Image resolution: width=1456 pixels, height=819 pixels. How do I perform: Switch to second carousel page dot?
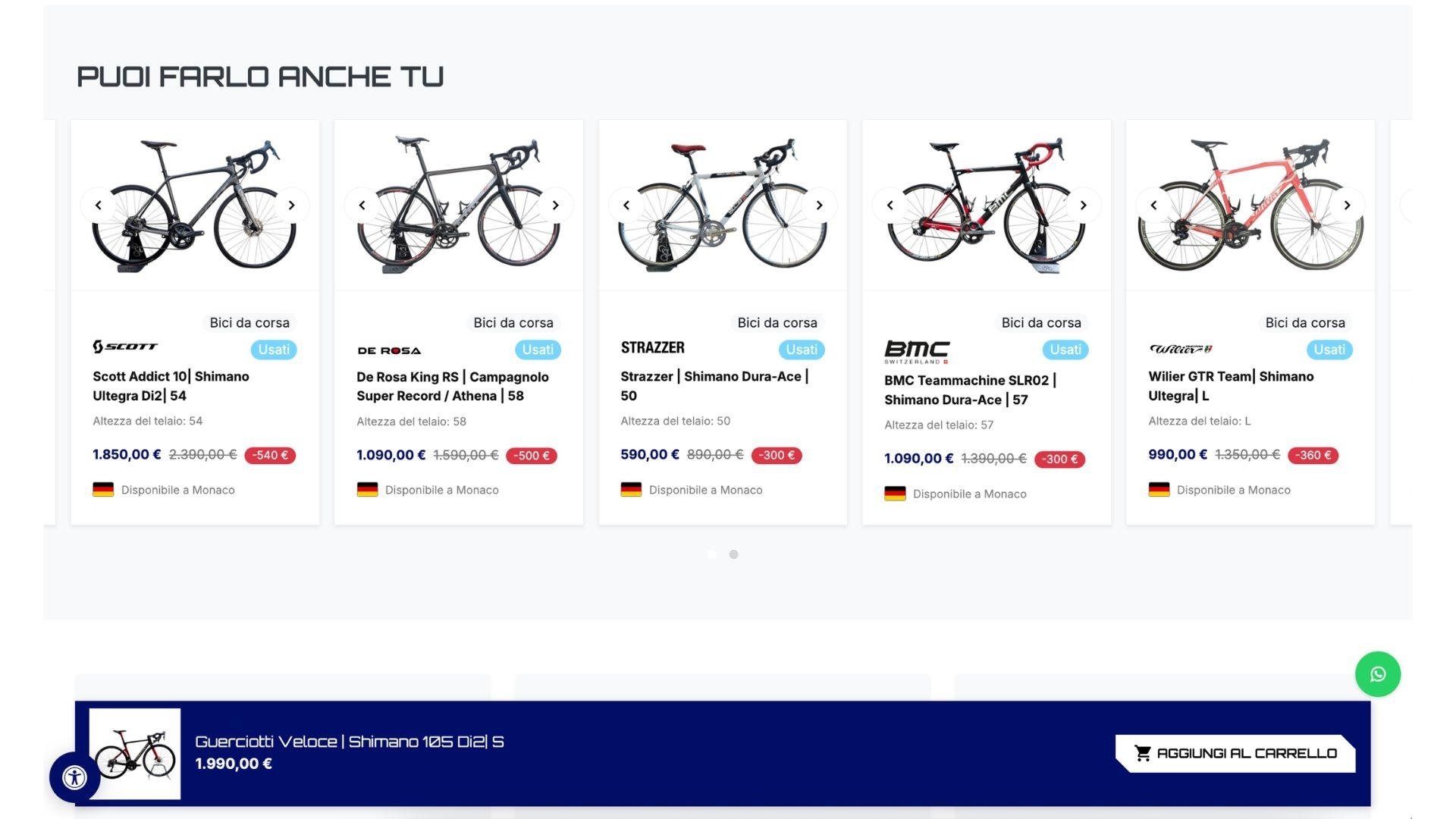pos(733,554)
